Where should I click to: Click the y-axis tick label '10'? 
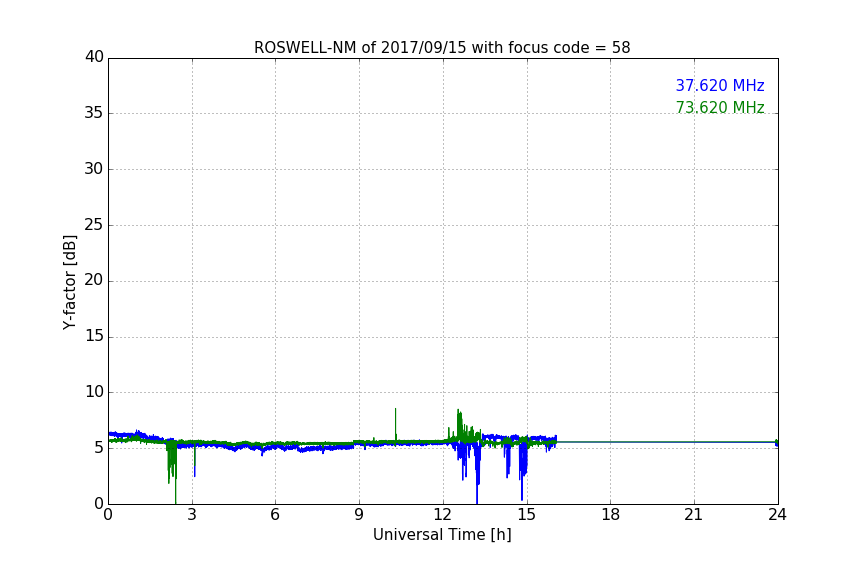point(94,392)
